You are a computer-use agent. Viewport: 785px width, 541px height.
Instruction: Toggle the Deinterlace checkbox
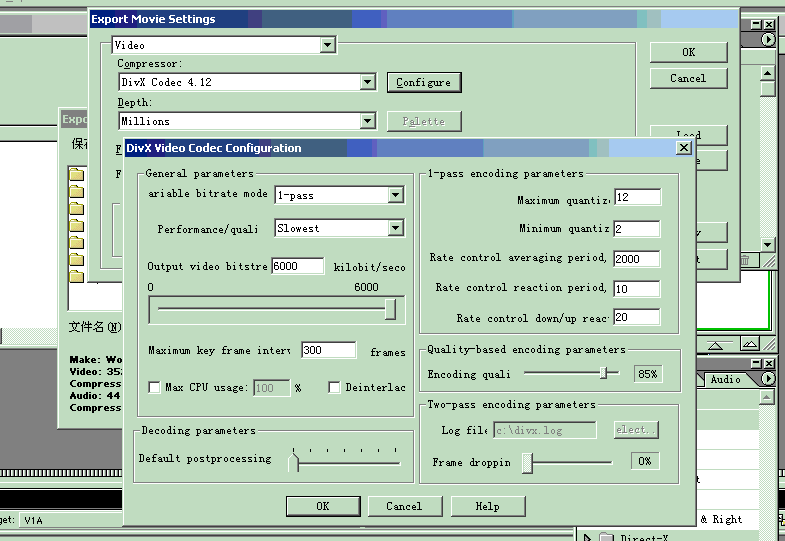[334, 387]
